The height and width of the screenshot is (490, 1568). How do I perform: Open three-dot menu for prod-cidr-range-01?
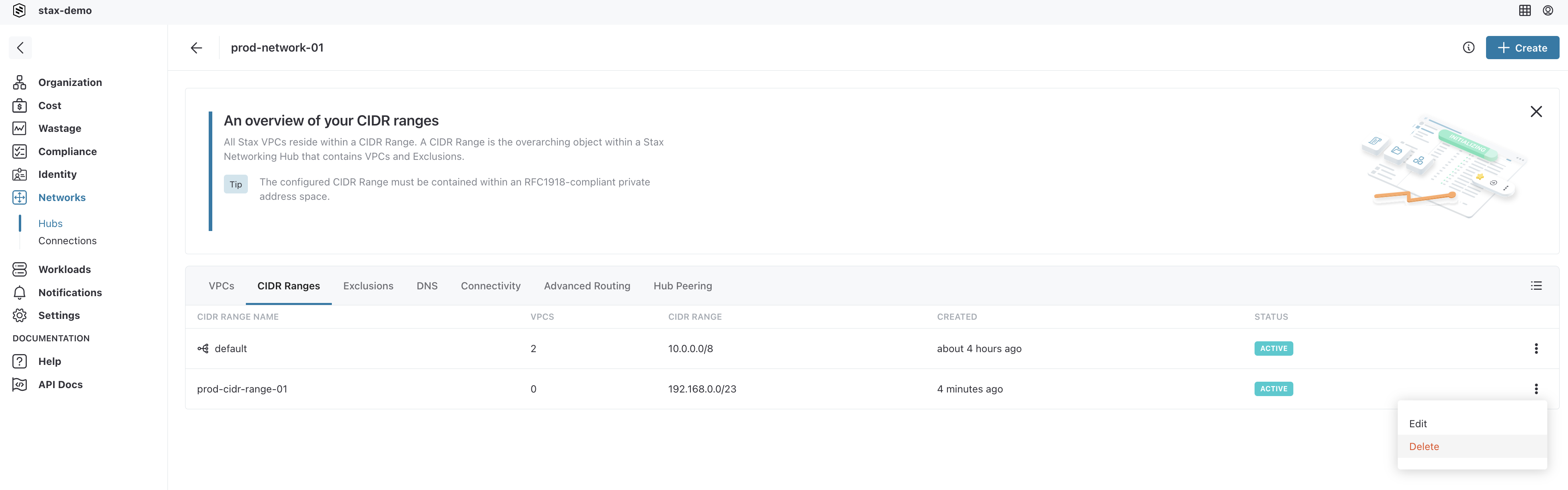(x=1537, y=388)
